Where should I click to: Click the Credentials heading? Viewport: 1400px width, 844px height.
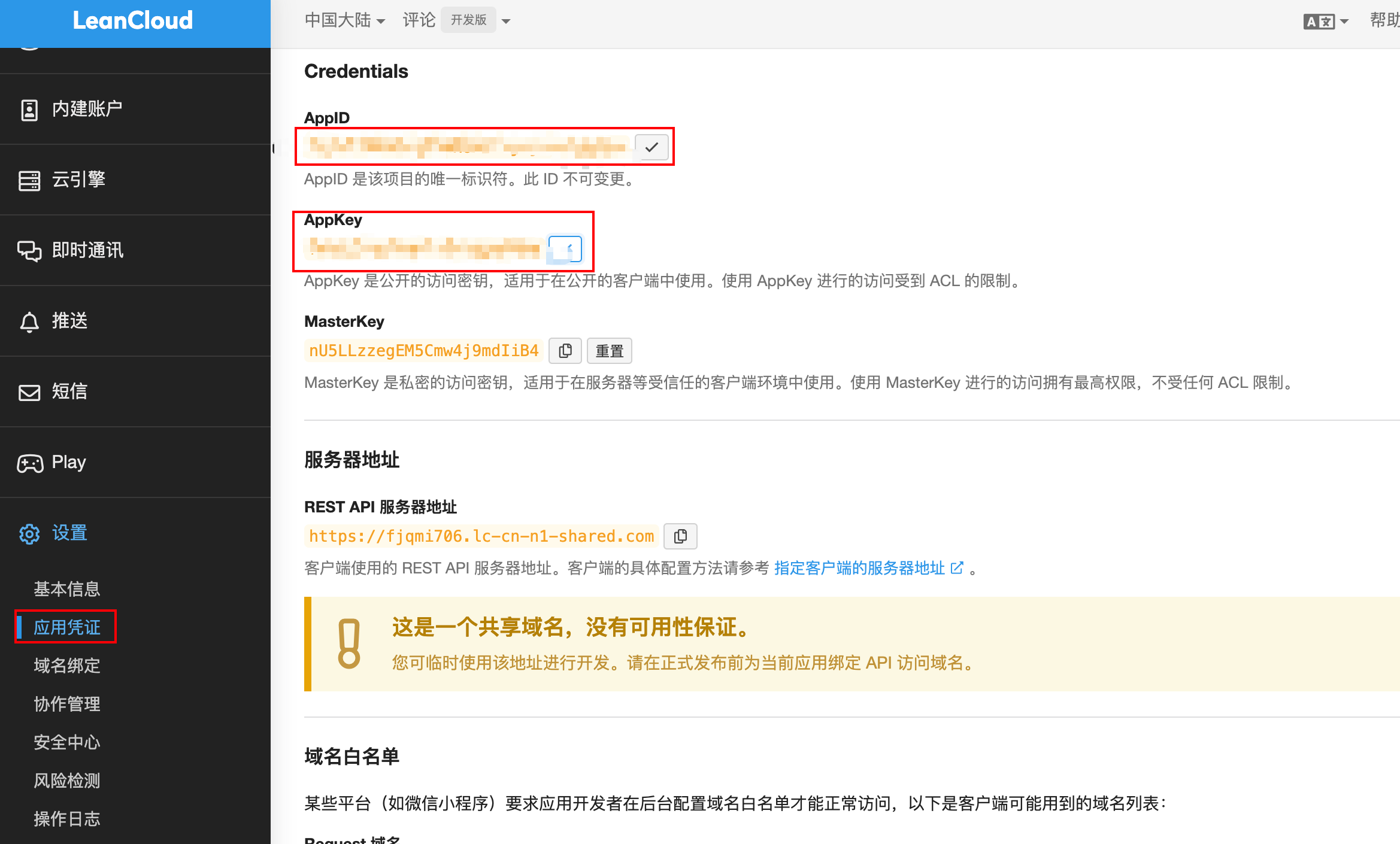click(356, 71)
